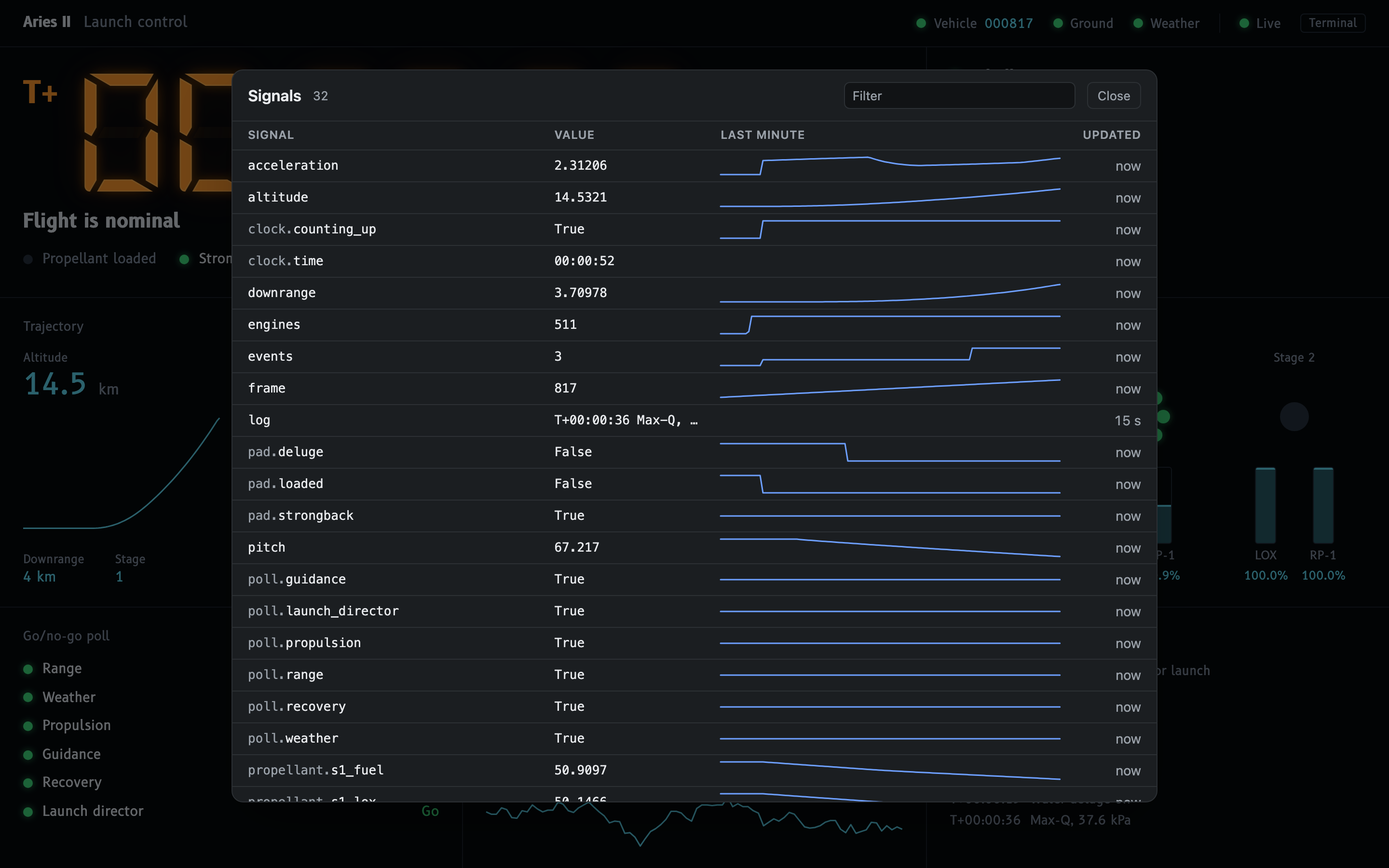The width and height of the screenshot is (1389, 868).
Task: Select the events signal row
Action: 694,356
